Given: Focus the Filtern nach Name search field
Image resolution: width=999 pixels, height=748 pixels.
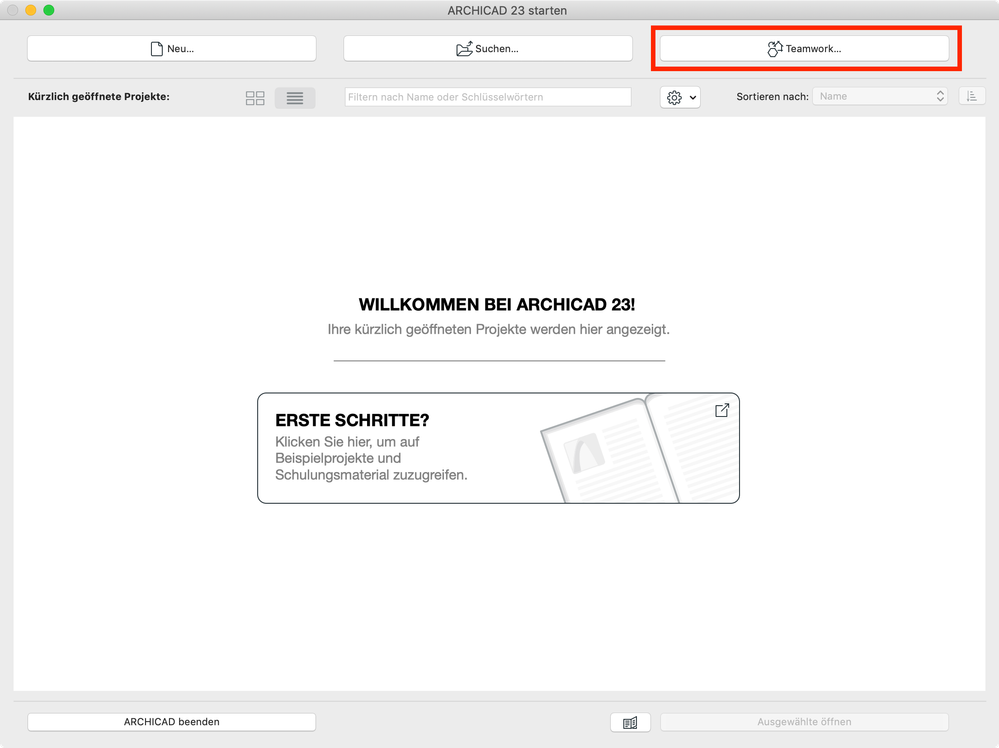Looking at the screenshot, I should [x=488, y=97].
